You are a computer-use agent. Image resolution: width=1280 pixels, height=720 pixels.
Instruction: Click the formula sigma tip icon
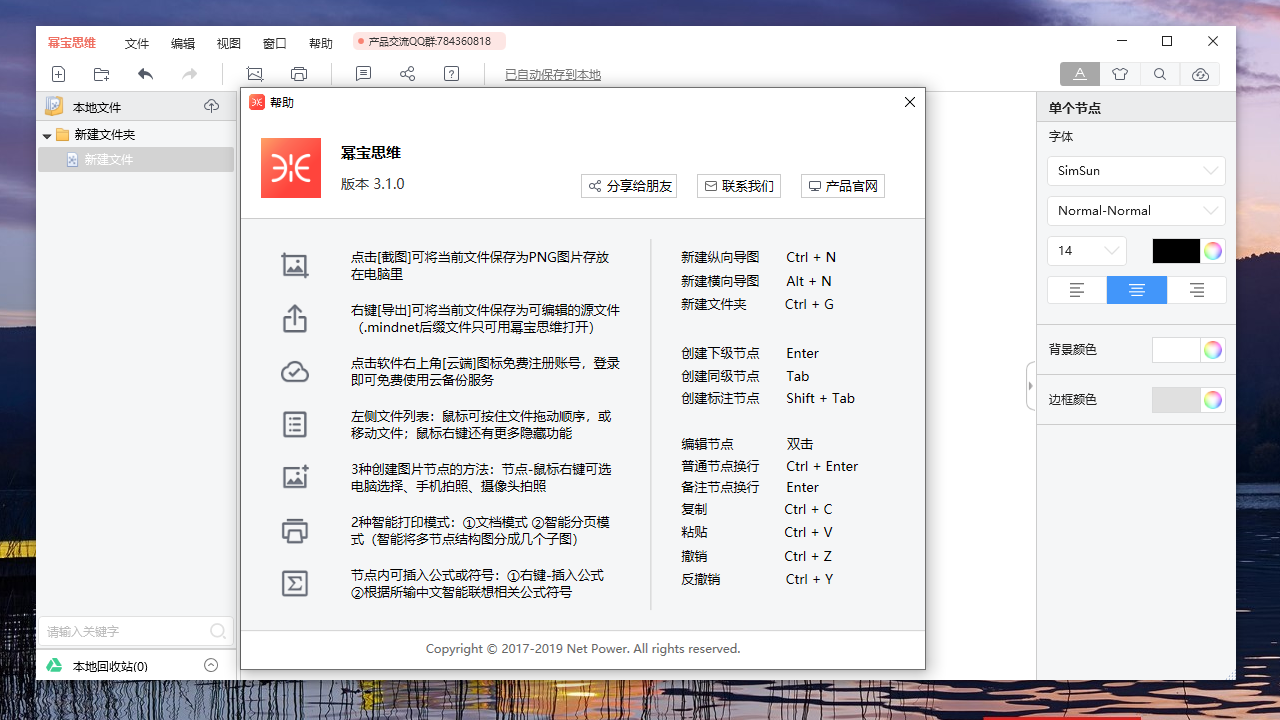[x=295, y=583]
